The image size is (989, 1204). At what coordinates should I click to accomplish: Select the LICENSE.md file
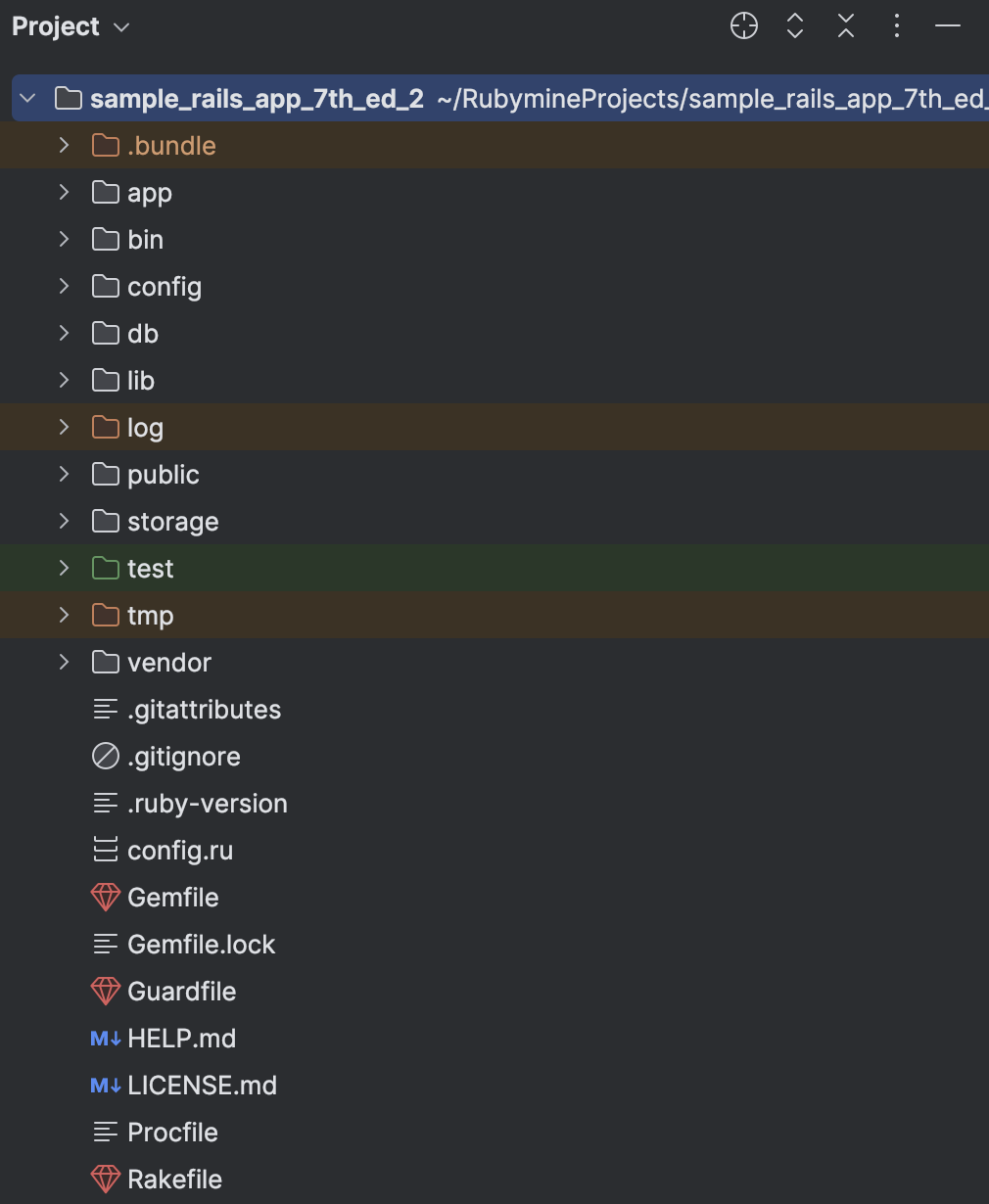[x=202, y=1086]
